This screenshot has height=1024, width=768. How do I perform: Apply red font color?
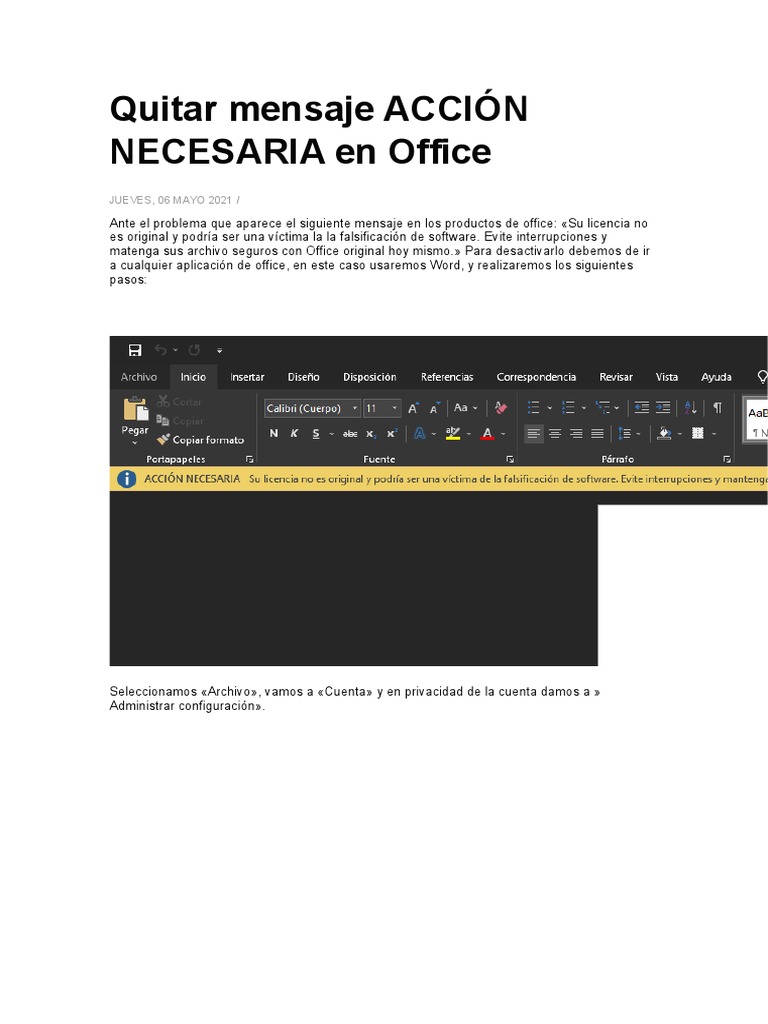click(x=487, y=433)
